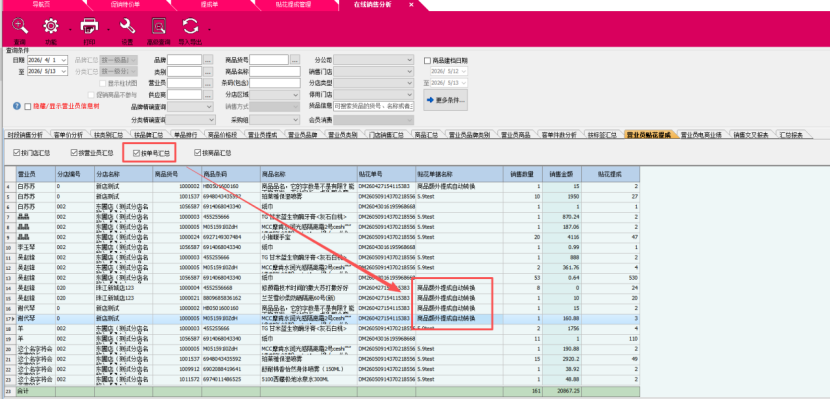
Task: Open the 时段销售分析 report tab
Action: [x=25, y=135]
